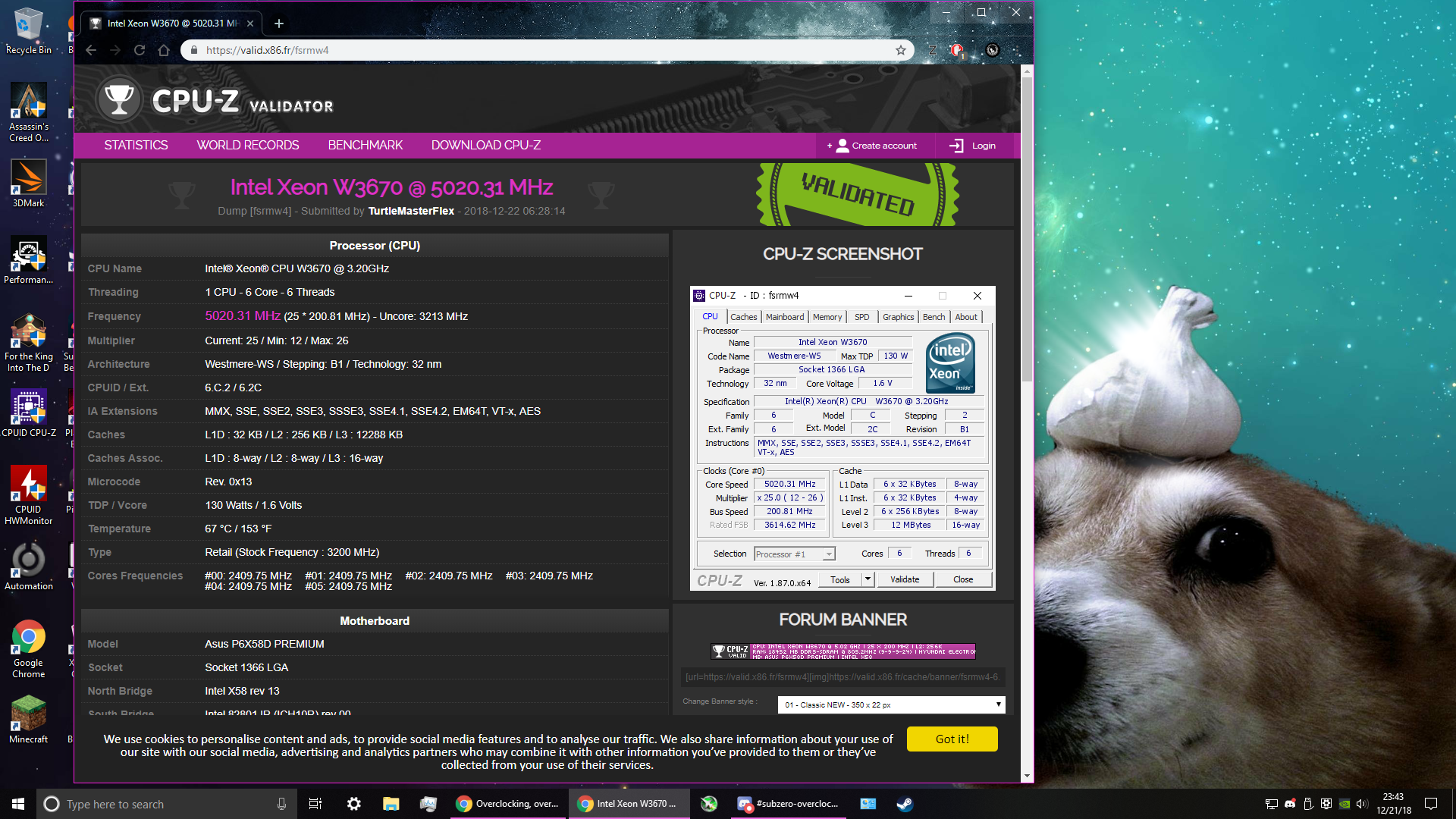This screenshot has height=819, width=1456.
Task: Click the green VALIDATED stamp badge
Action: (857, 194)
